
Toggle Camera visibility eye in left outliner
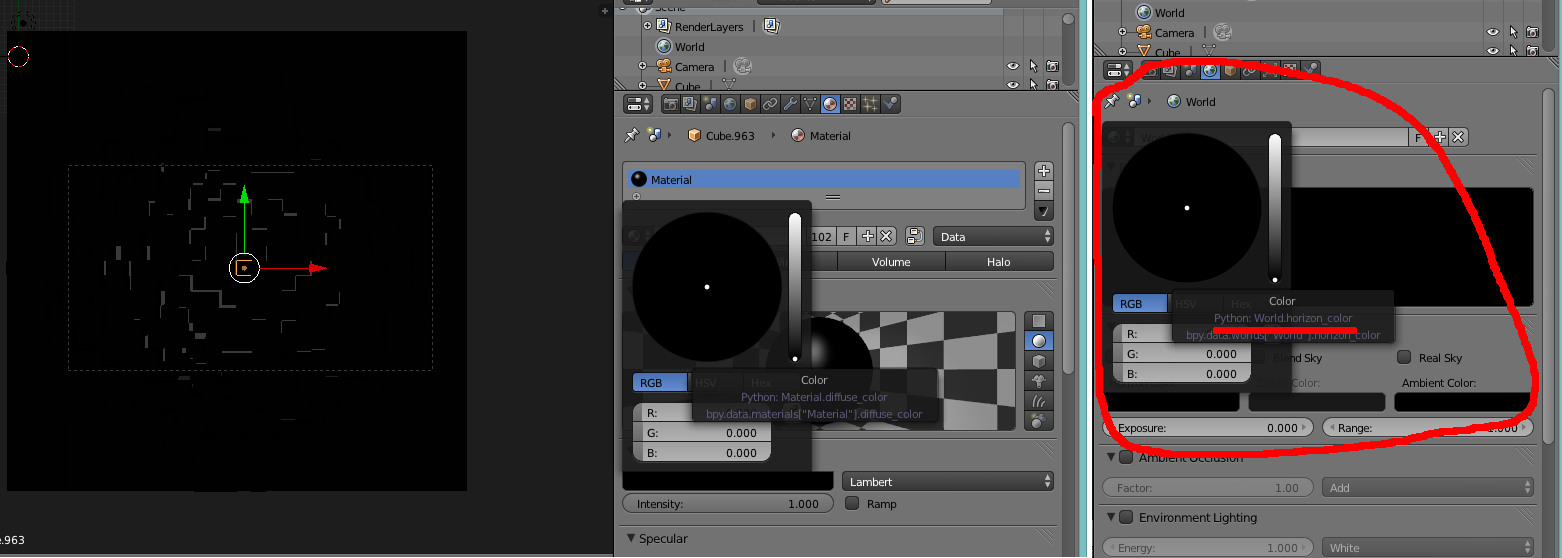click(x=1013, y=66)
